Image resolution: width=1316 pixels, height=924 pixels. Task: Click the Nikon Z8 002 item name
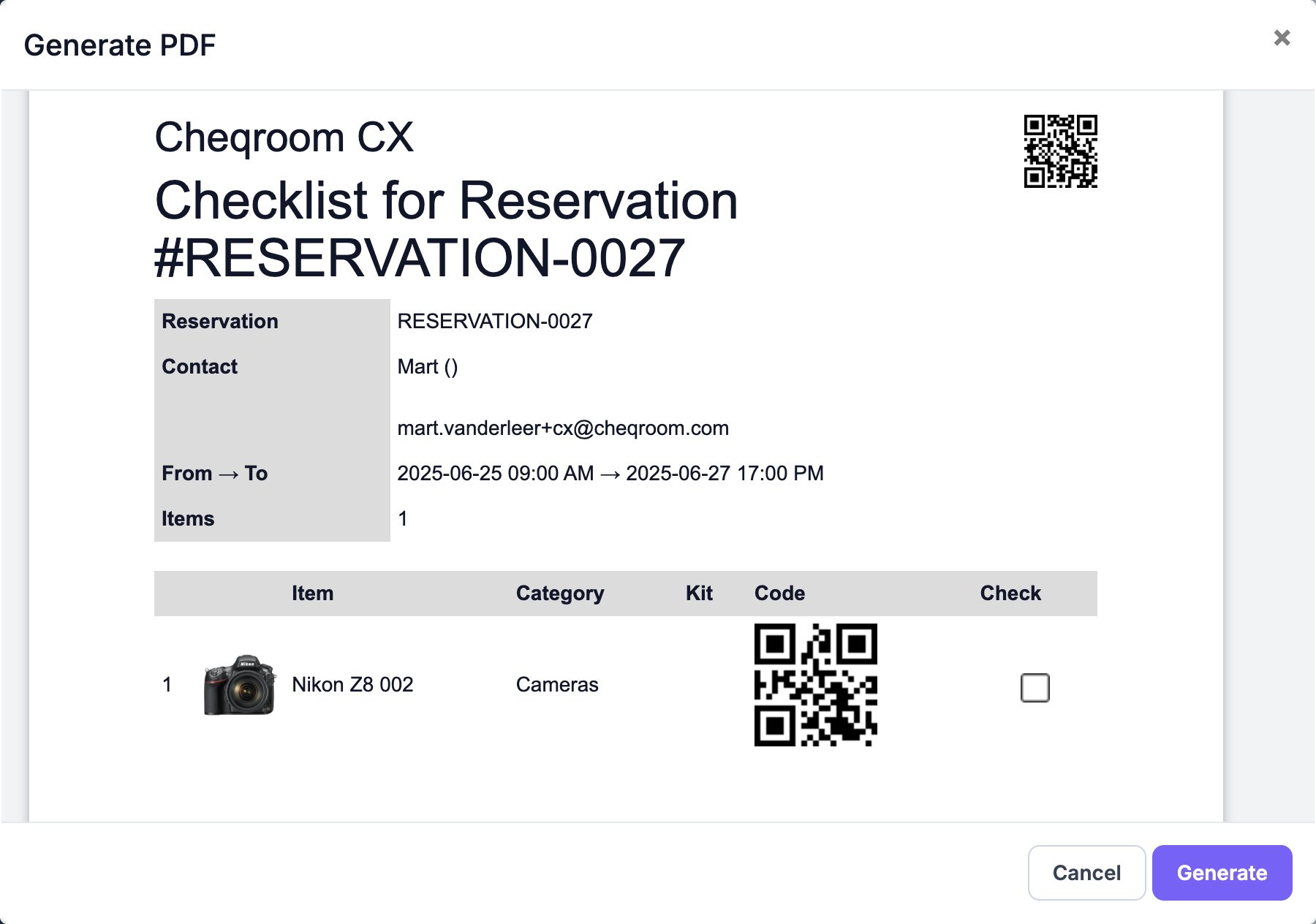point(352,685)
